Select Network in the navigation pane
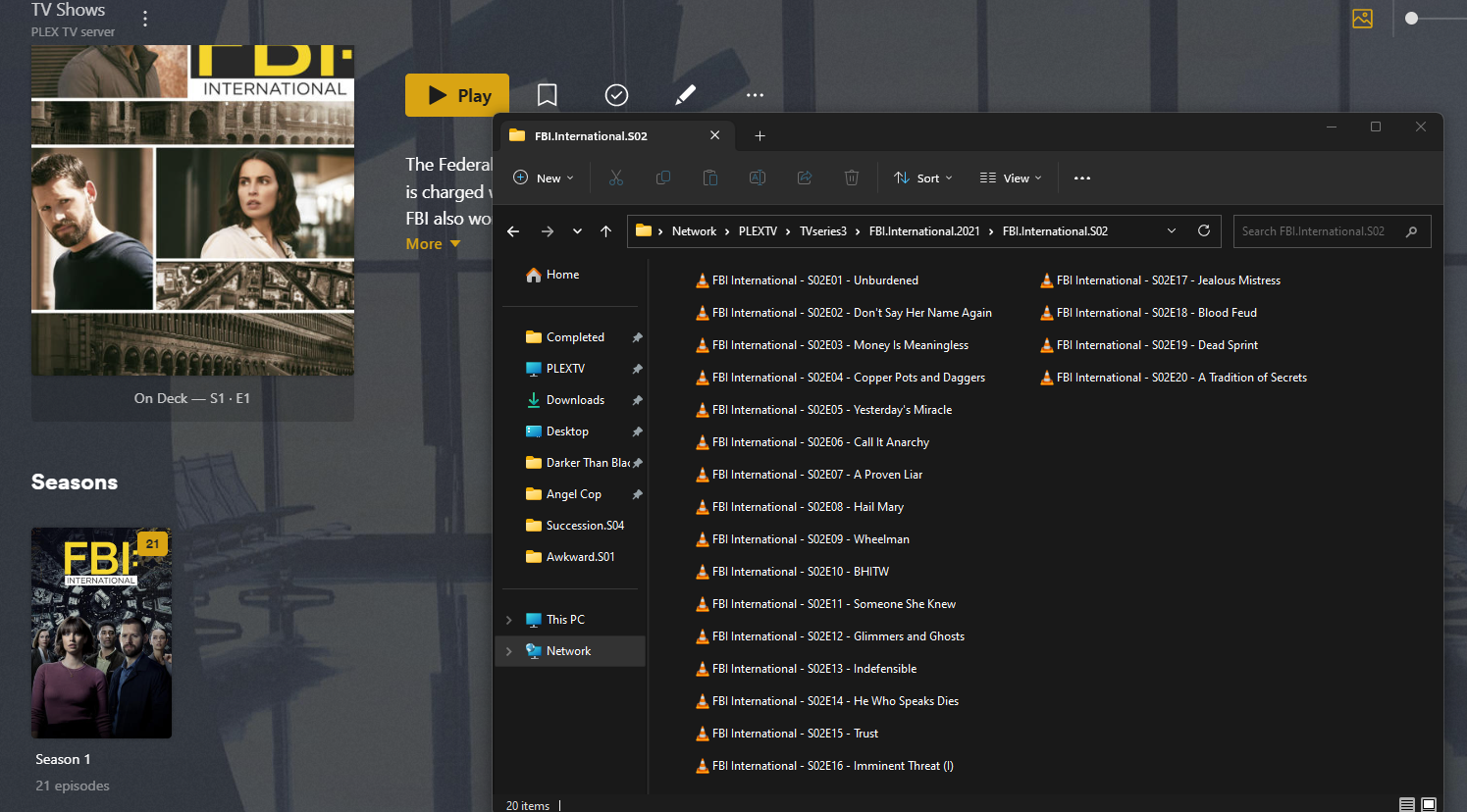Image resolution: width=1467 pixels, height=812 pixels. 569,651
